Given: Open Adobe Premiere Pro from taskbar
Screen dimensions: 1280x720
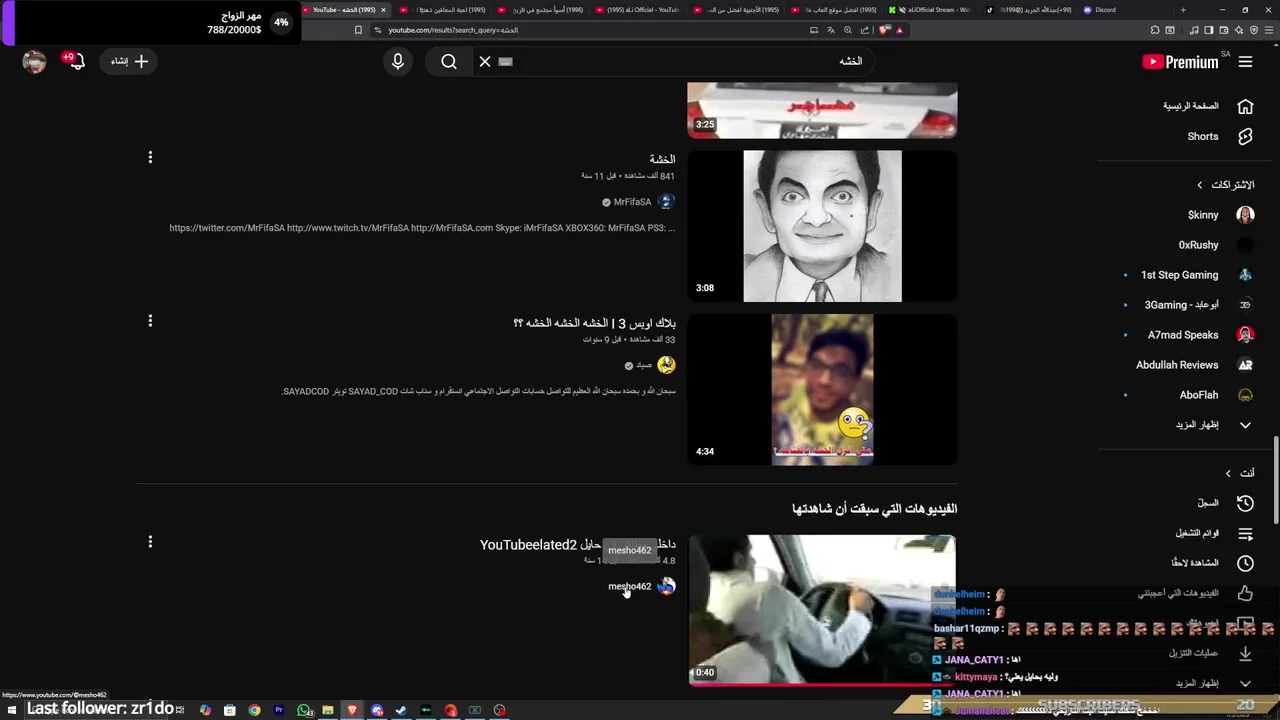Looking at the screenshot, I should click(279, 710).
